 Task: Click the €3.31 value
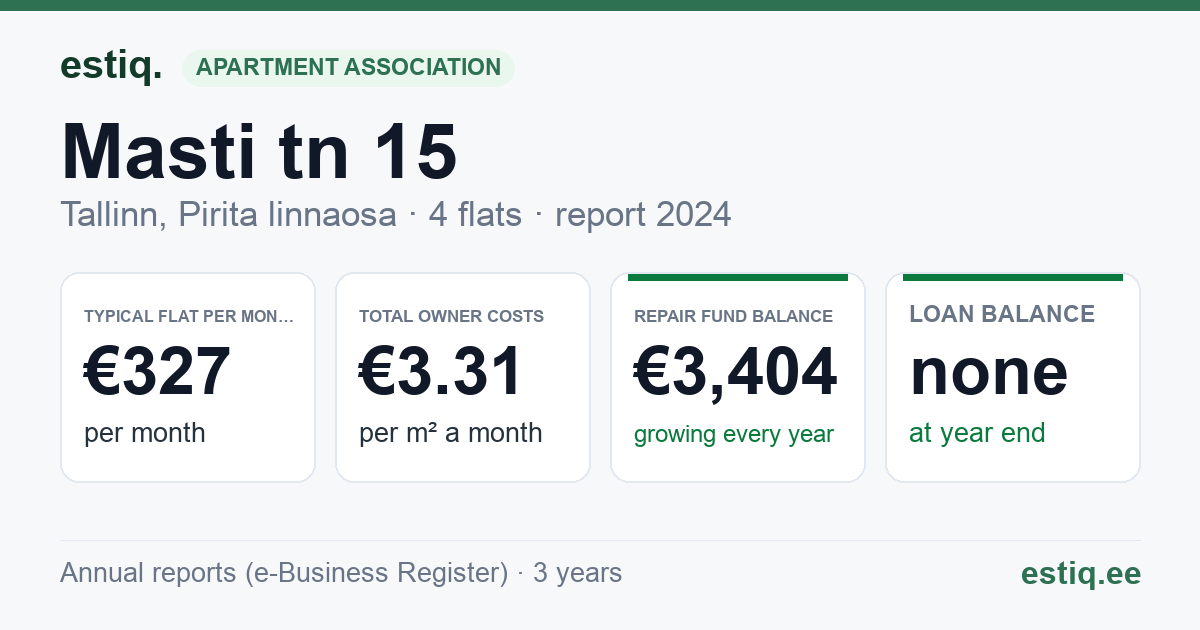point(441,371)
